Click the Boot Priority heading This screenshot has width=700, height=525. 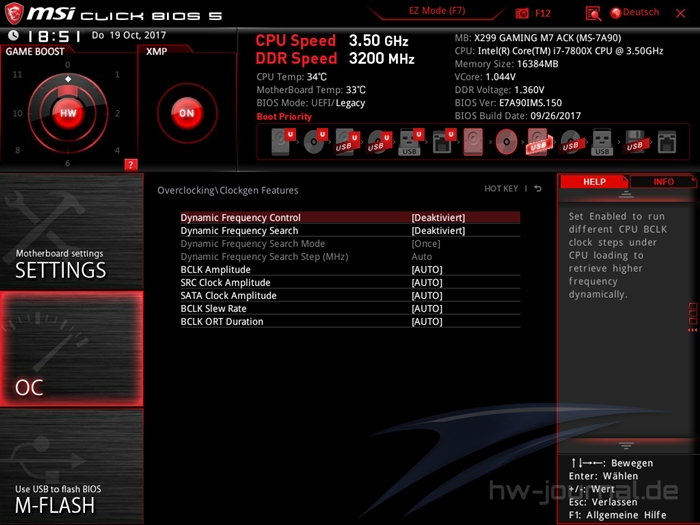[x=284, y=117]
